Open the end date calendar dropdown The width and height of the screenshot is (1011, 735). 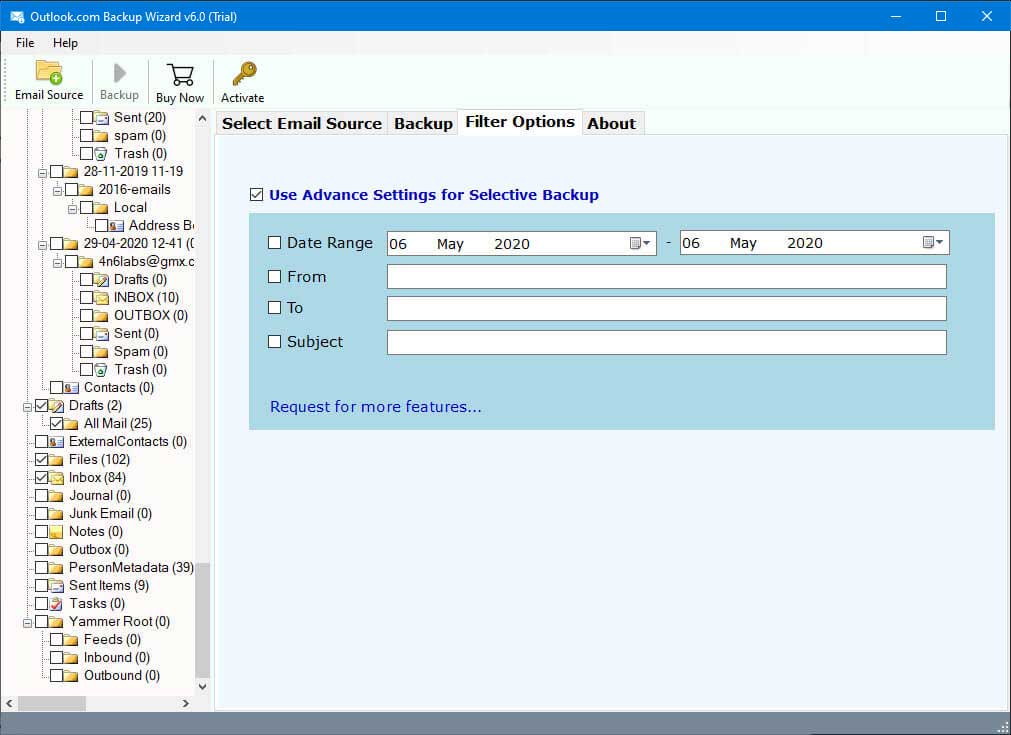(x=933, y=242)
